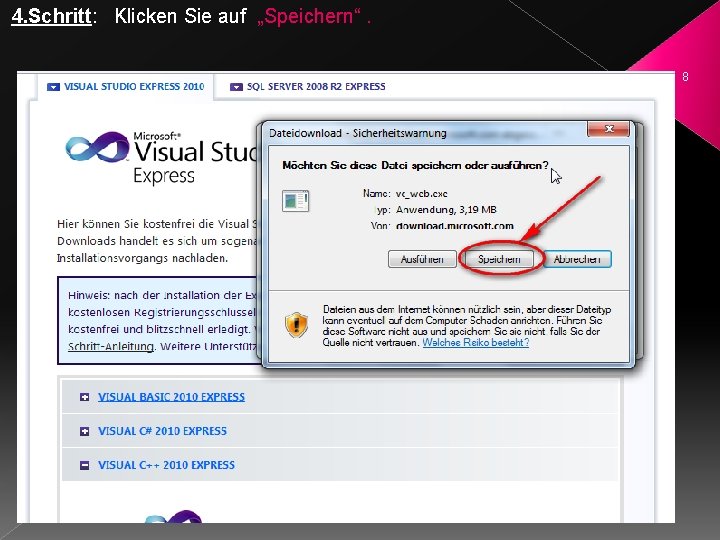
Task: Click the slide number 8
Action: point(685,77)
